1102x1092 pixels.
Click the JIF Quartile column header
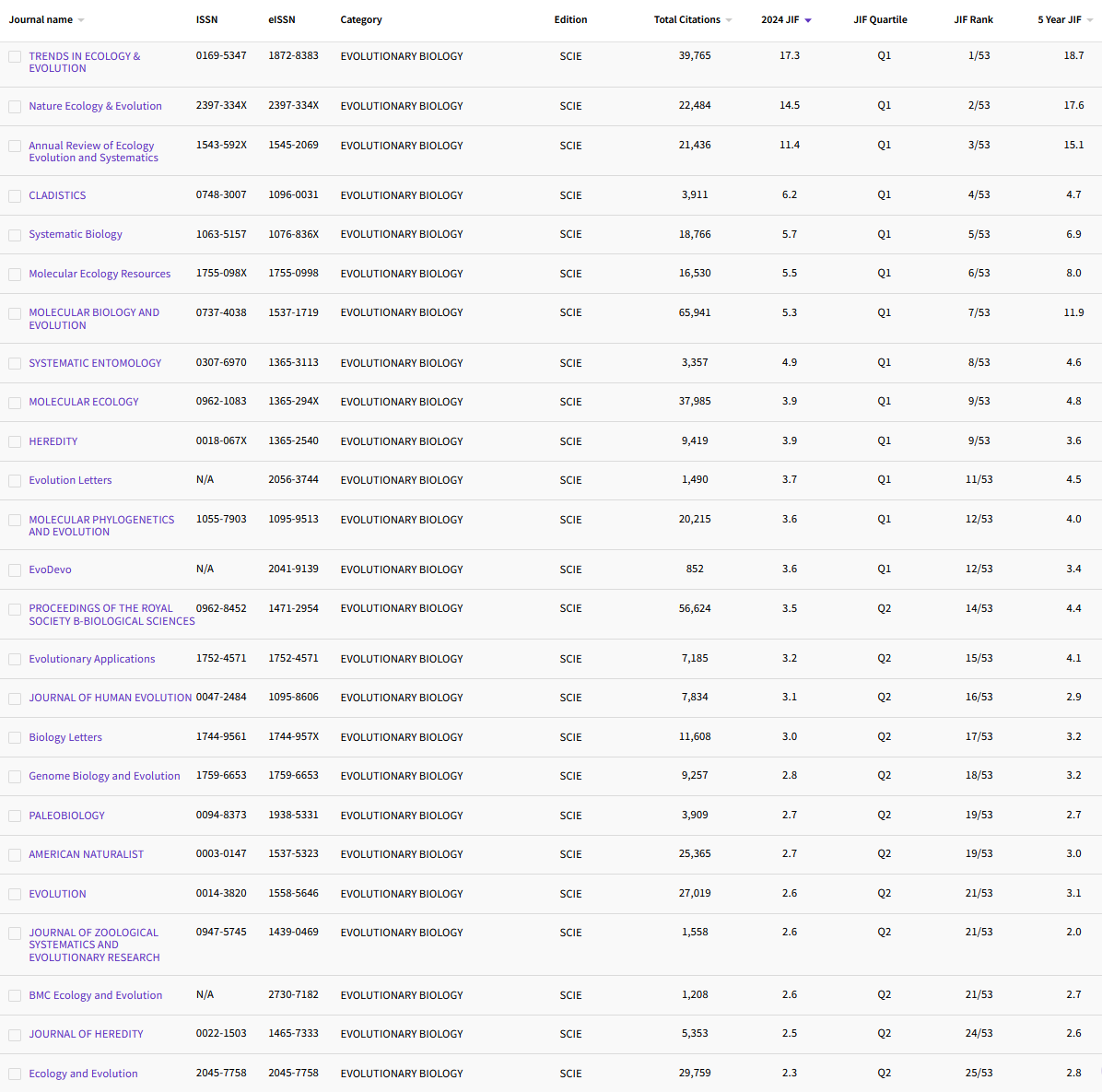tap(880, 19)
